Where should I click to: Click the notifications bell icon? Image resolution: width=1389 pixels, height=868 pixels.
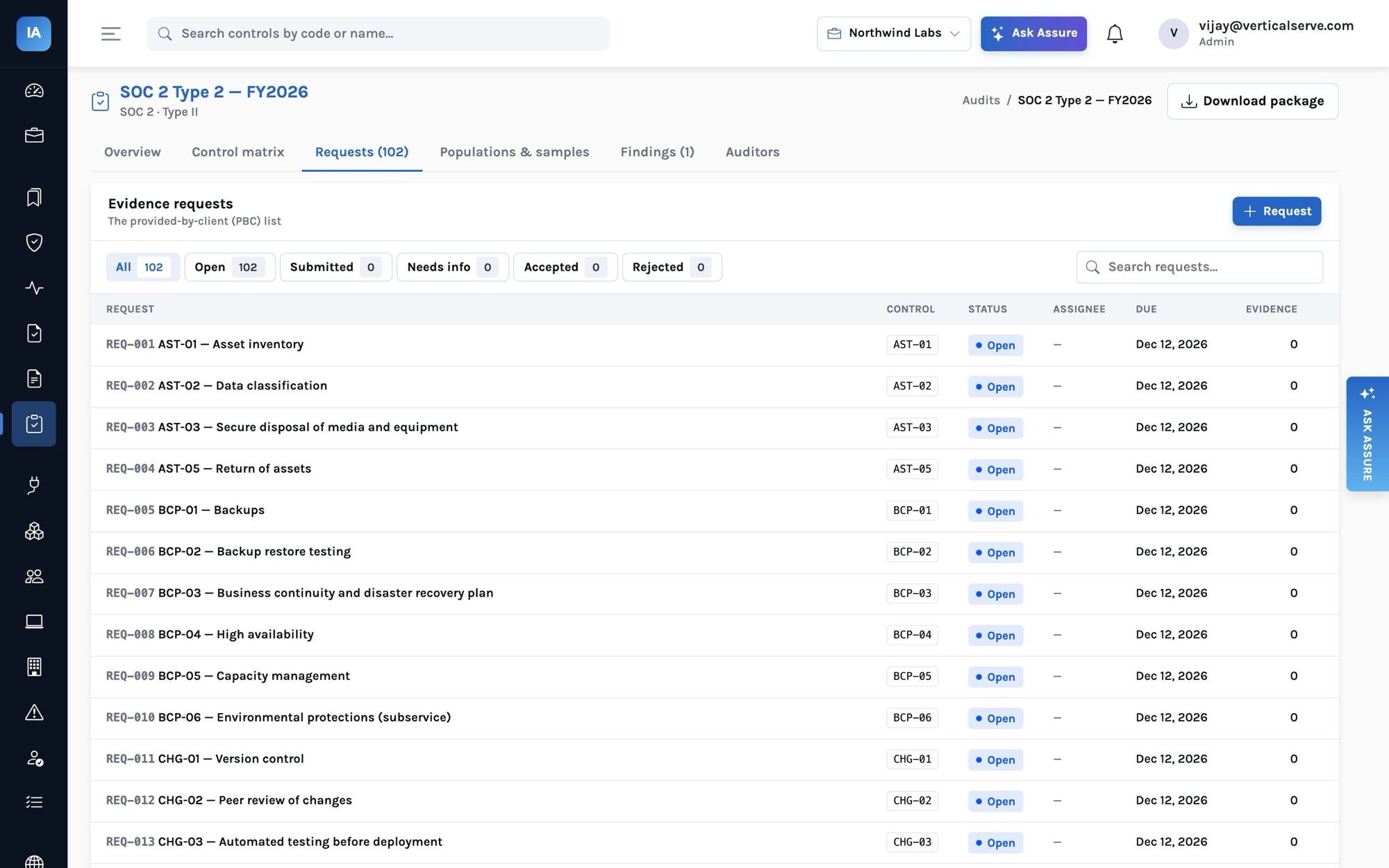pos(1115,33)
